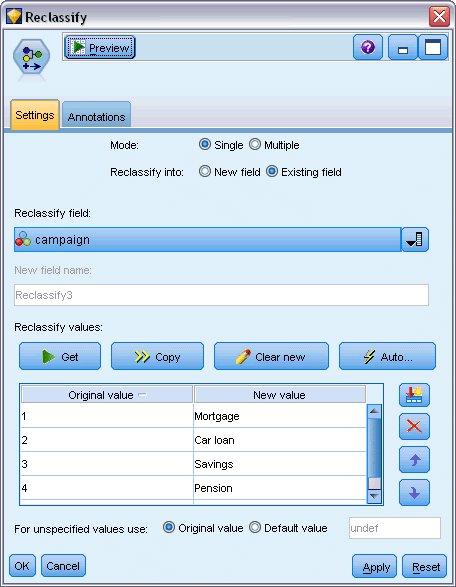Click the minimize dialog icon
This screenshot has height=587, width=456.
tap(402, 48)
